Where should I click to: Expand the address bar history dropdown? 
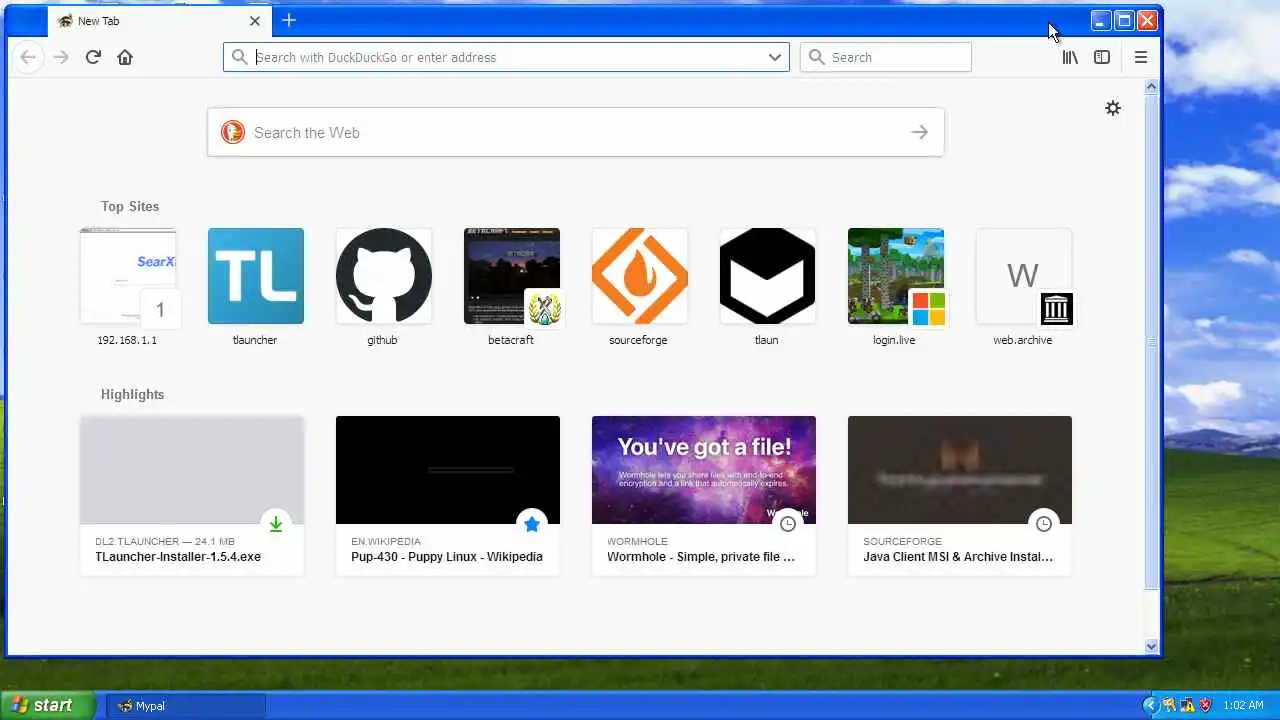pos(775,57)
